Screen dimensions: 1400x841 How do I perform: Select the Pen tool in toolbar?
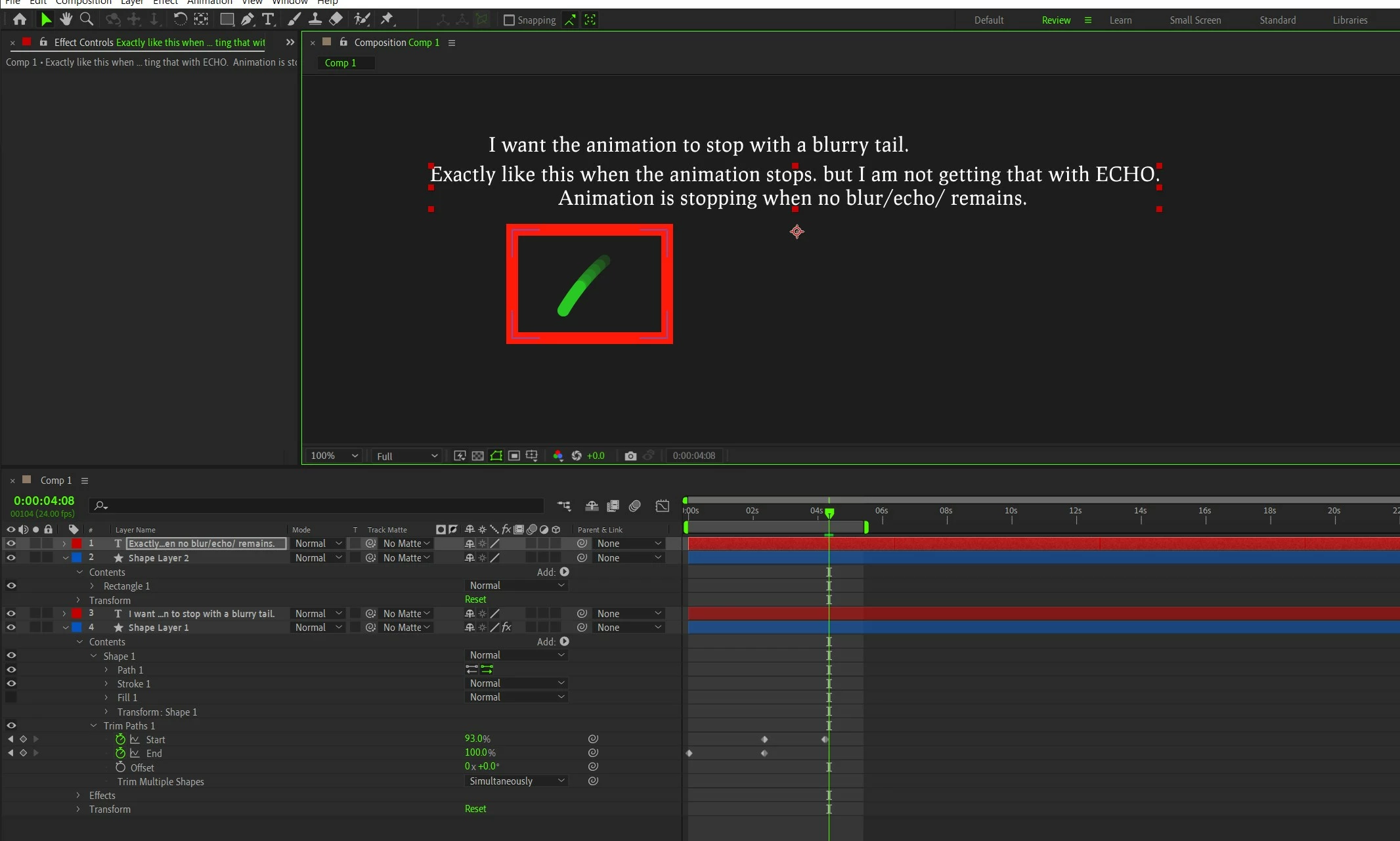(x=248, y=19)
